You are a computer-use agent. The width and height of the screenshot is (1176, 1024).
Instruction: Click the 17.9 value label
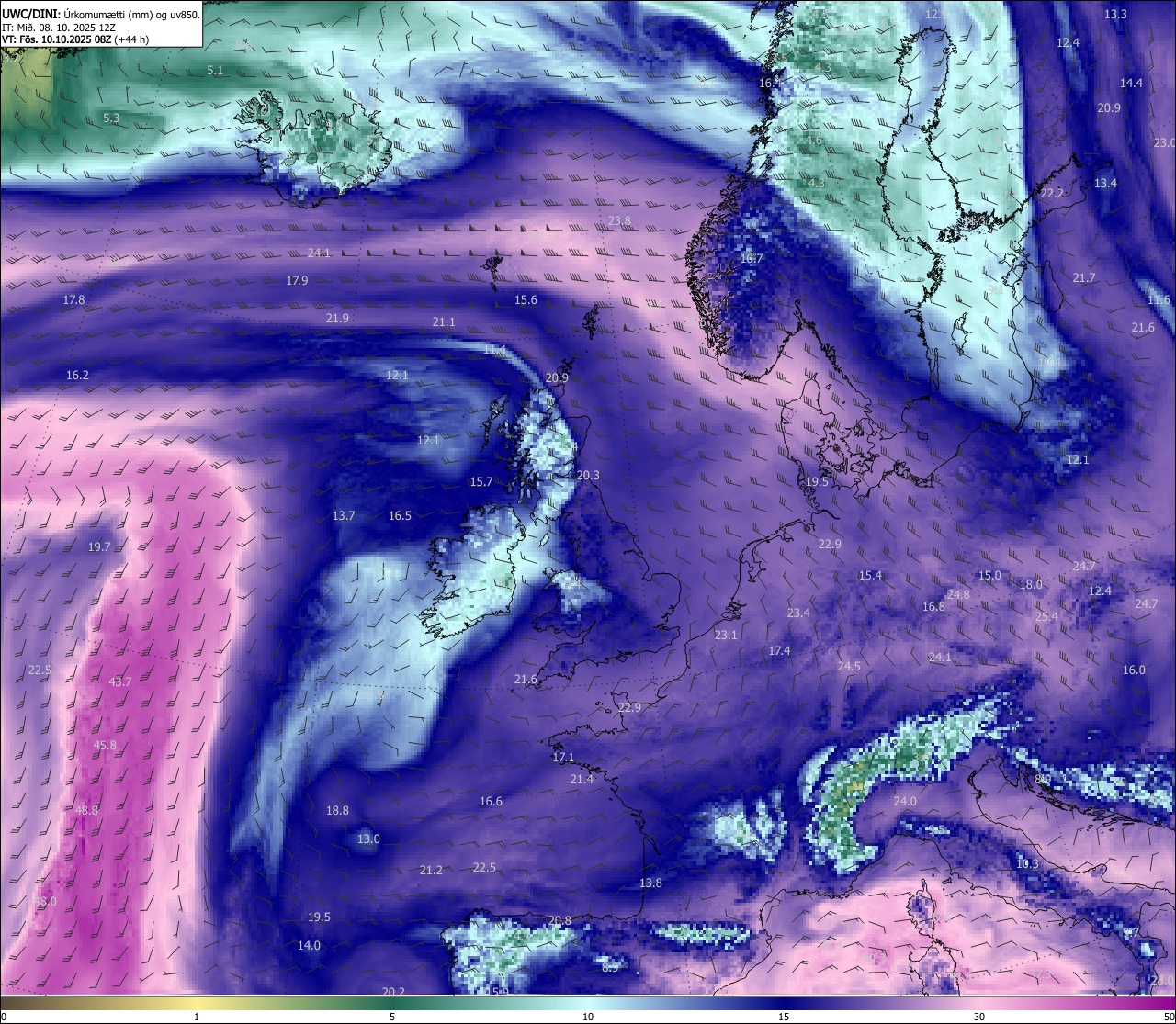click(x=297, y=280)
